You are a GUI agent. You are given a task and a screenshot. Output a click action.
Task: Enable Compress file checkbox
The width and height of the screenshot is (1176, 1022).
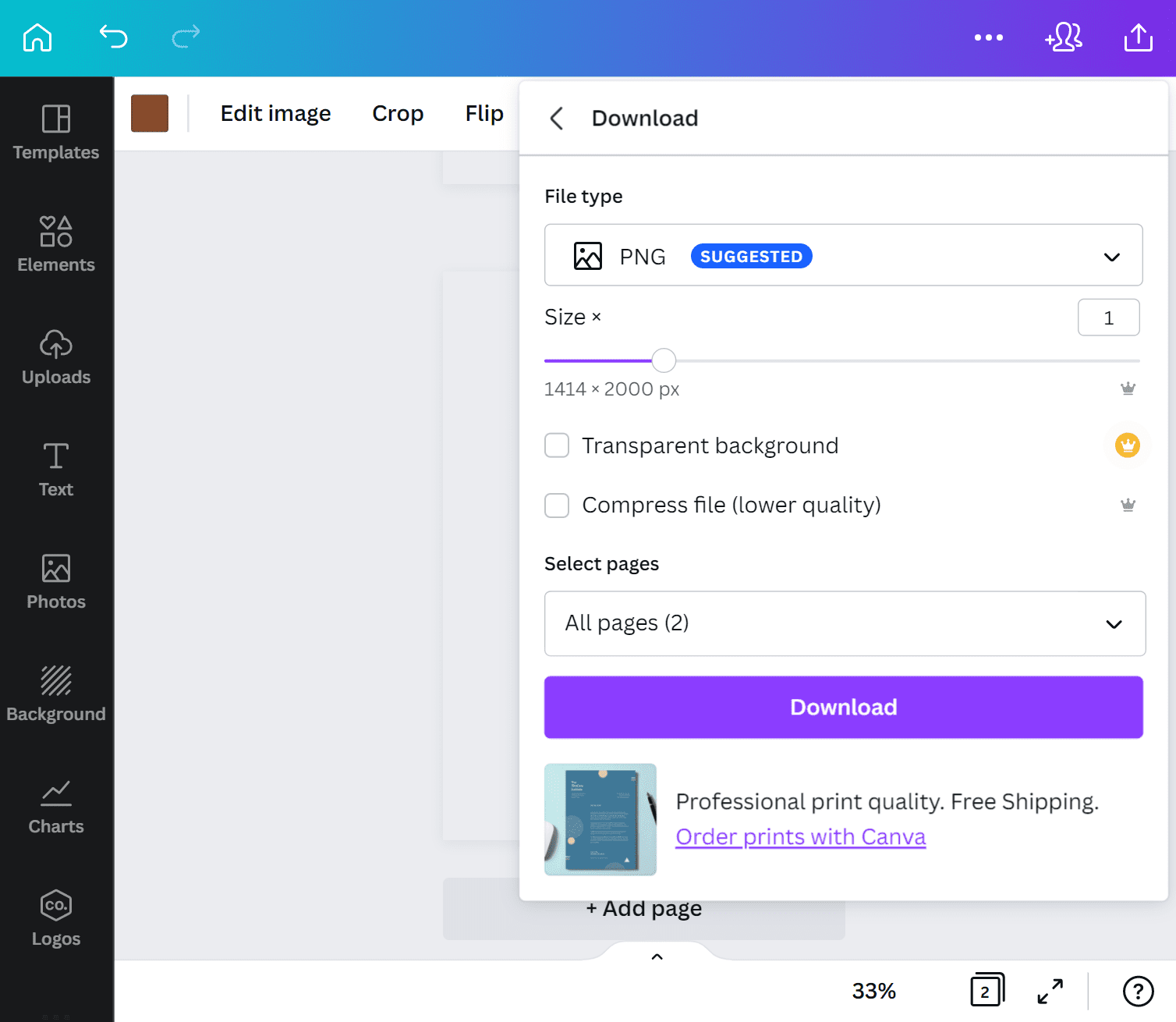click(557, 505)
